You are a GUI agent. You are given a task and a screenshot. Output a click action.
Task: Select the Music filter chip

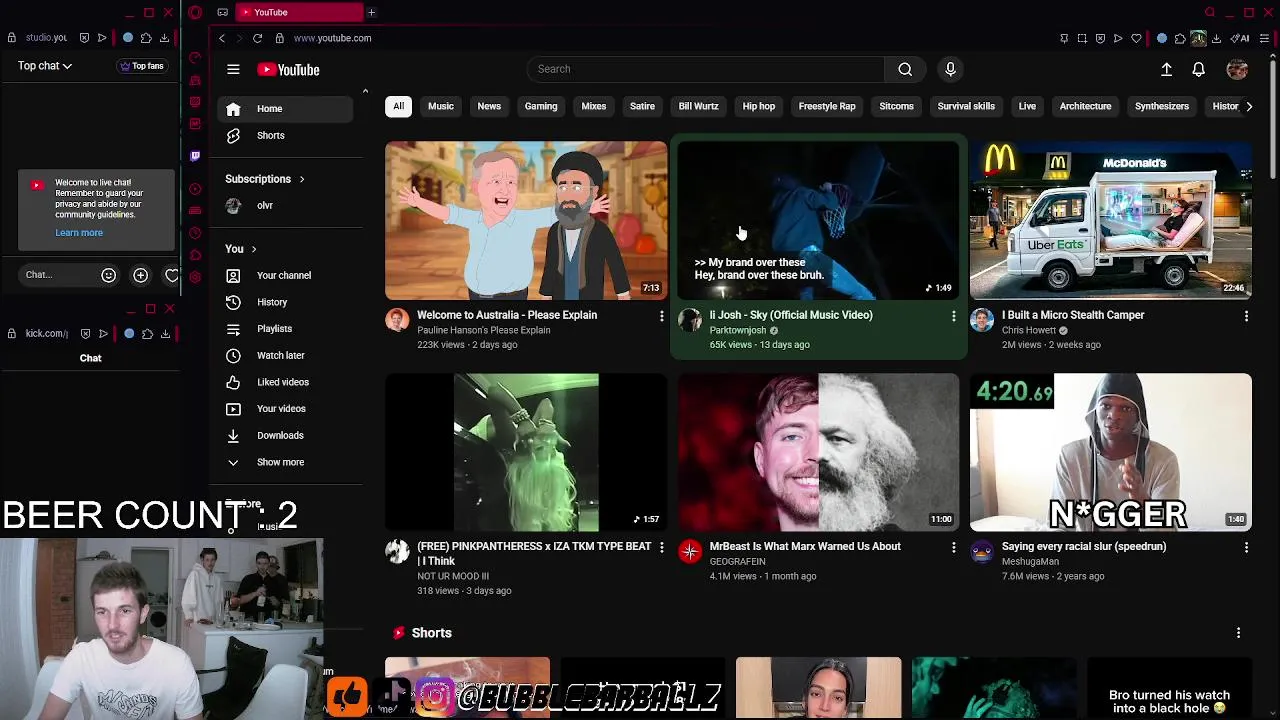click(441, 106)
